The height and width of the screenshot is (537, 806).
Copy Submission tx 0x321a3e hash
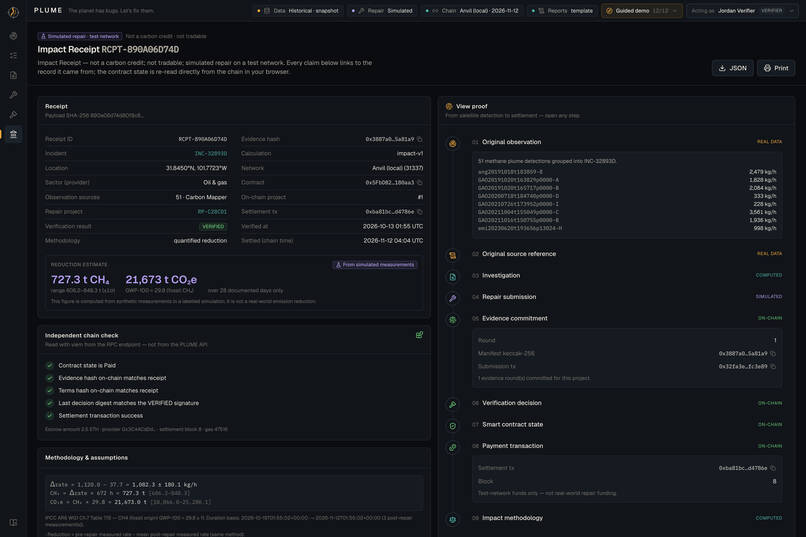click(x=773, y=366)
